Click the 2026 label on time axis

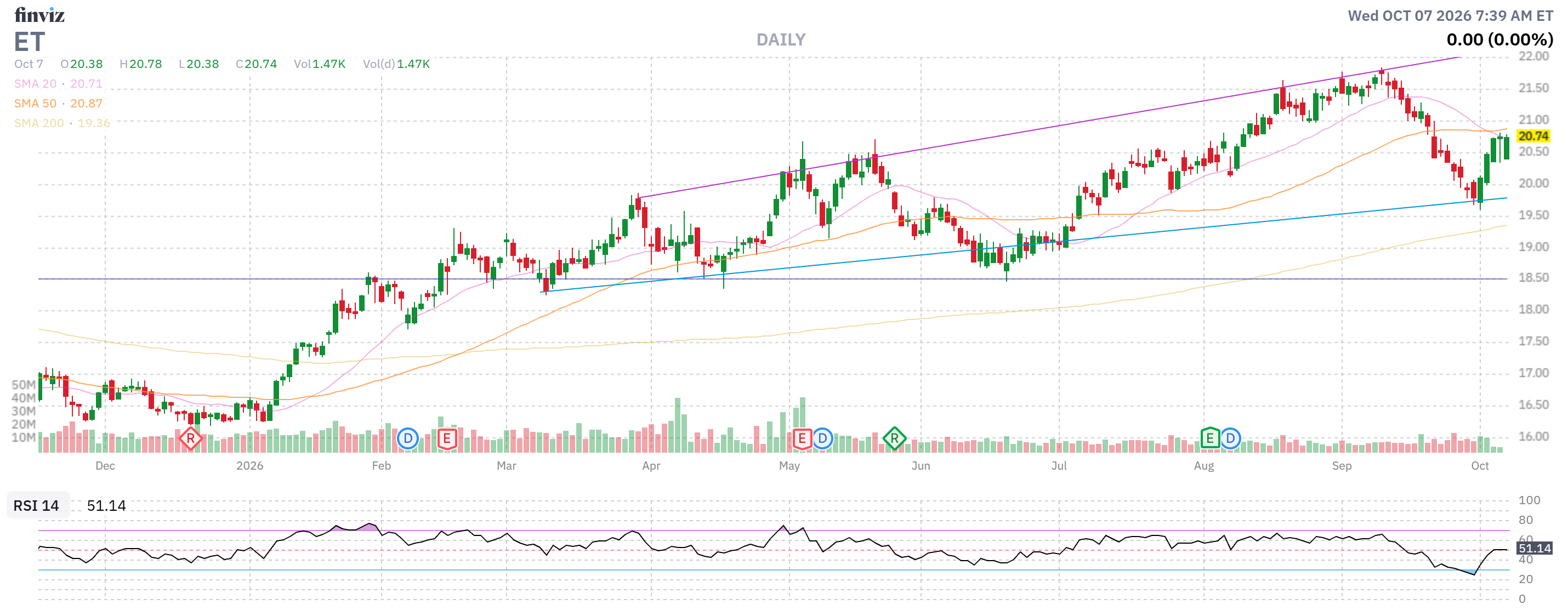click(x=249, y=466)
